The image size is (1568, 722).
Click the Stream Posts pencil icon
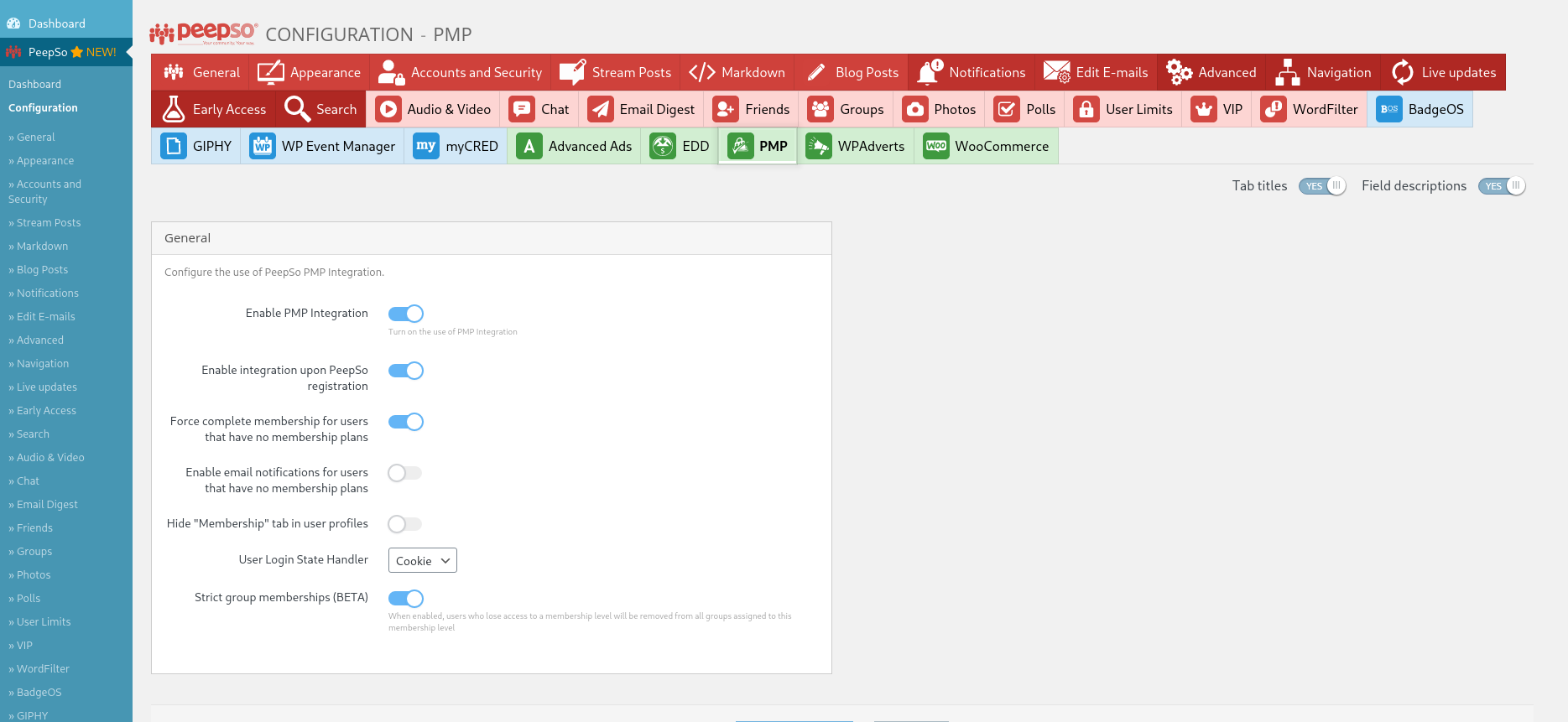tap(572, 72)
